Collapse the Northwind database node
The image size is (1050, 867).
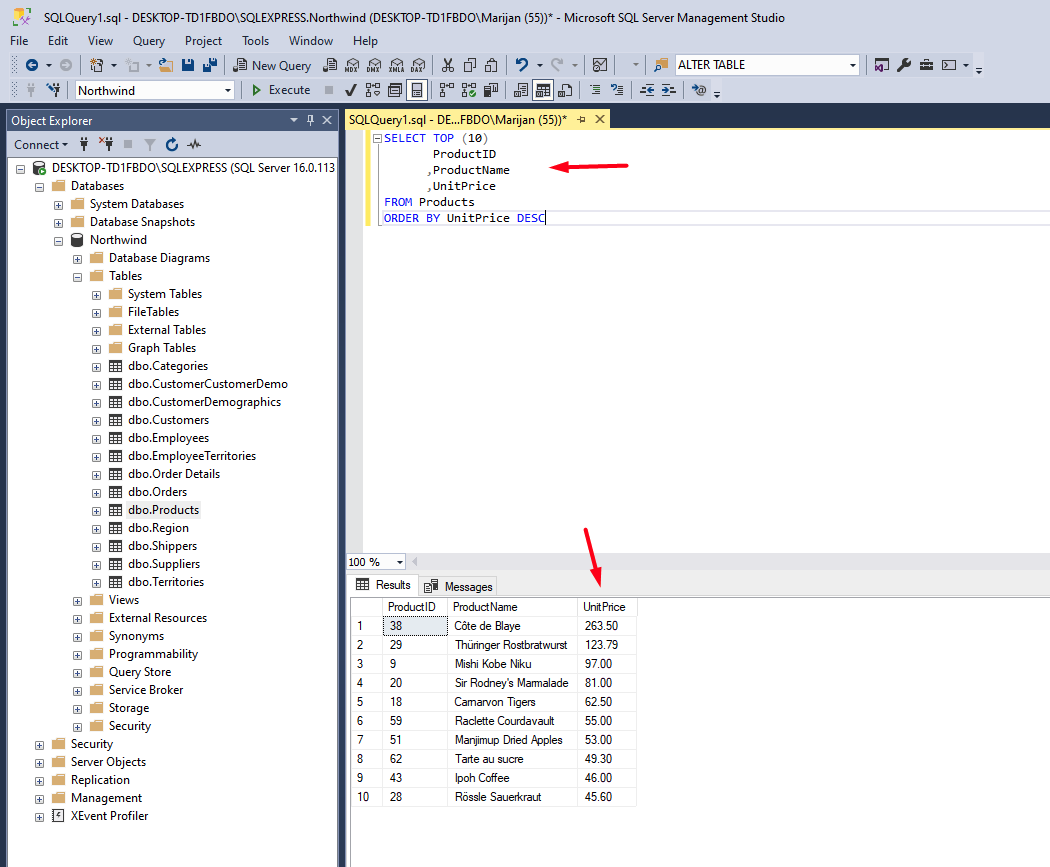58,241
